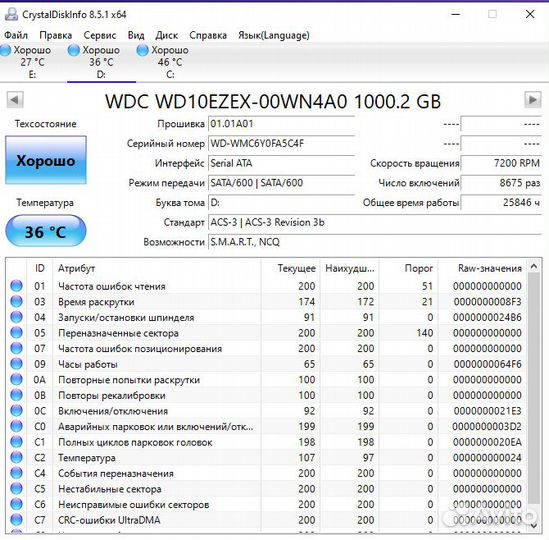Screen dimensions: 549x540
Task: Go to next disk with right arrow
Action: point(533,100)
